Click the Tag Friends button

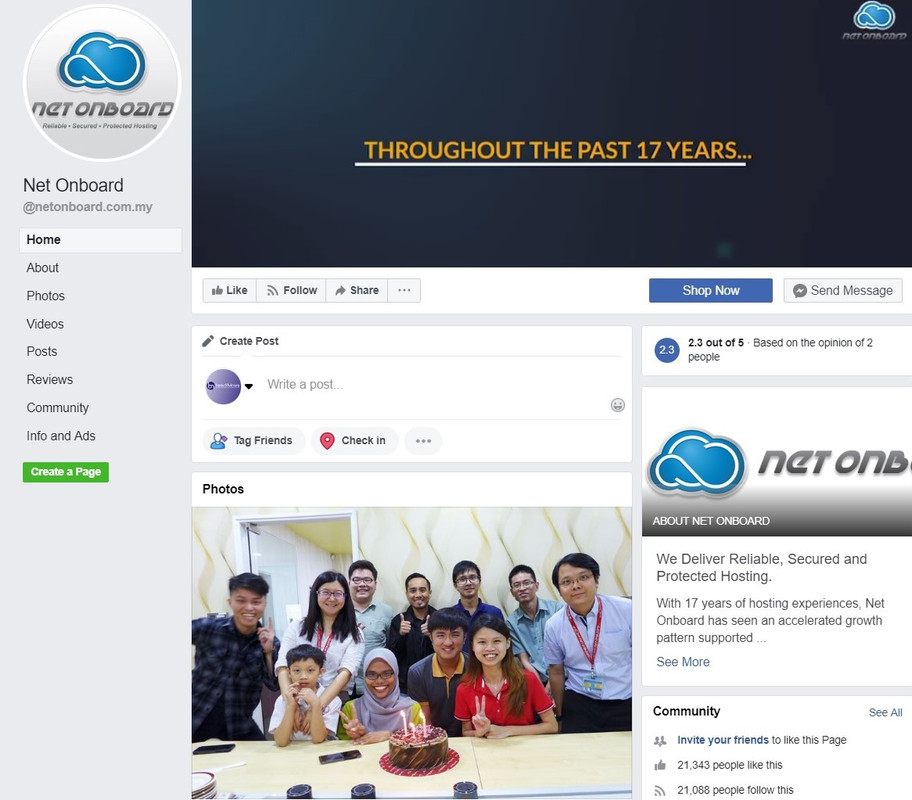254,440
